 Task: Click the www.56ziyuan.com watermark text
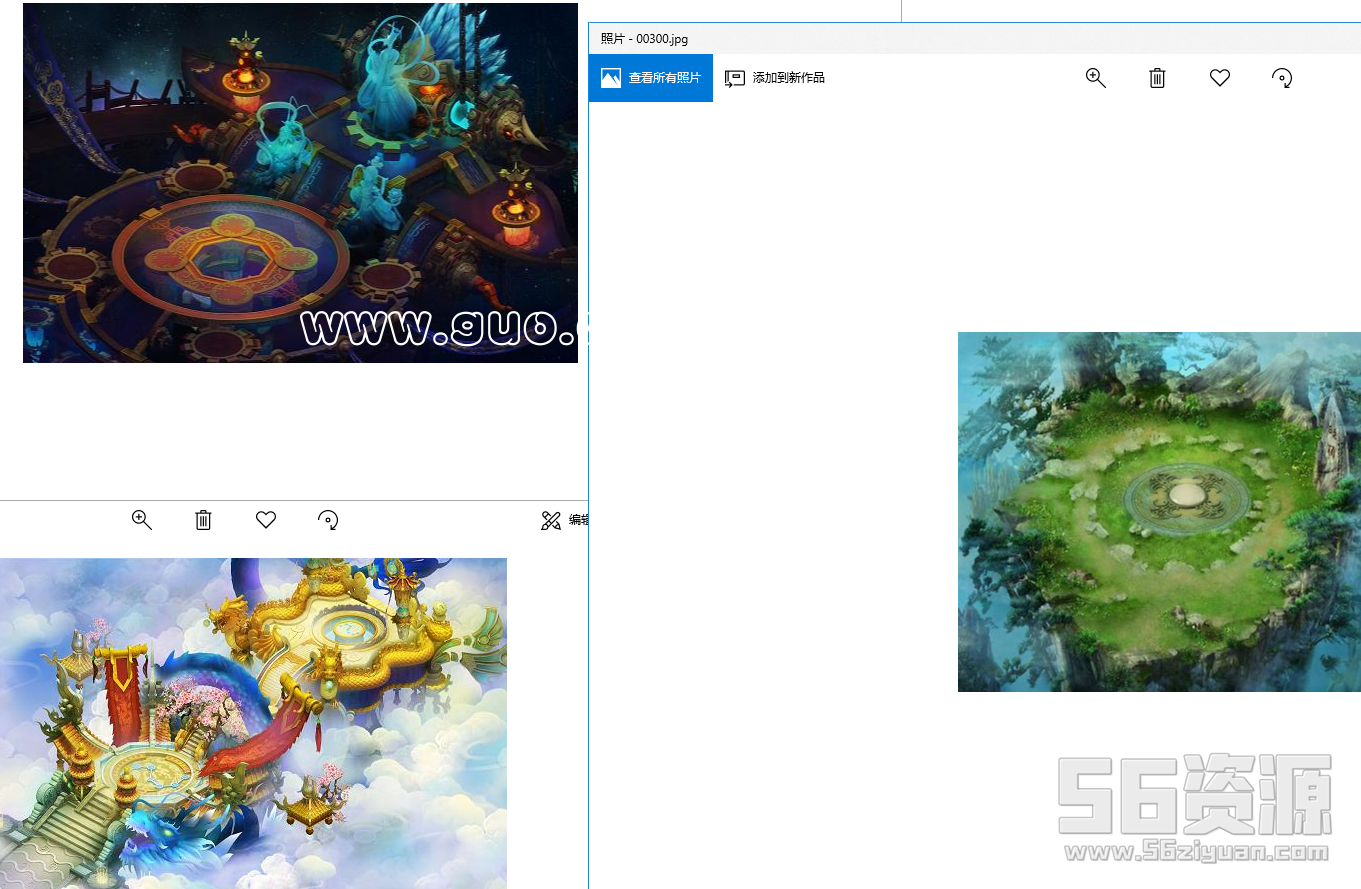pyautogui.click(x=1196, y=853)
